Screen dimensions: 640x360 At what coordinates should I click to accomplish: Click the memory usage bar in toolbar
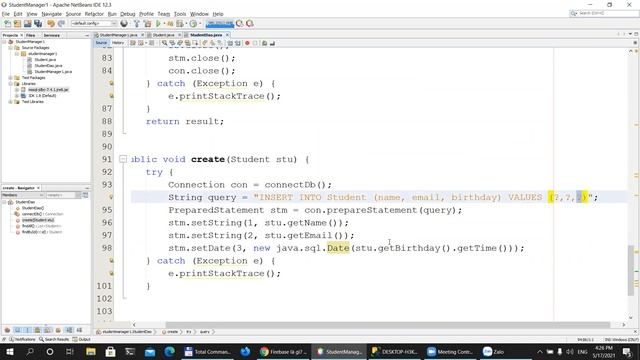(220, 24)
